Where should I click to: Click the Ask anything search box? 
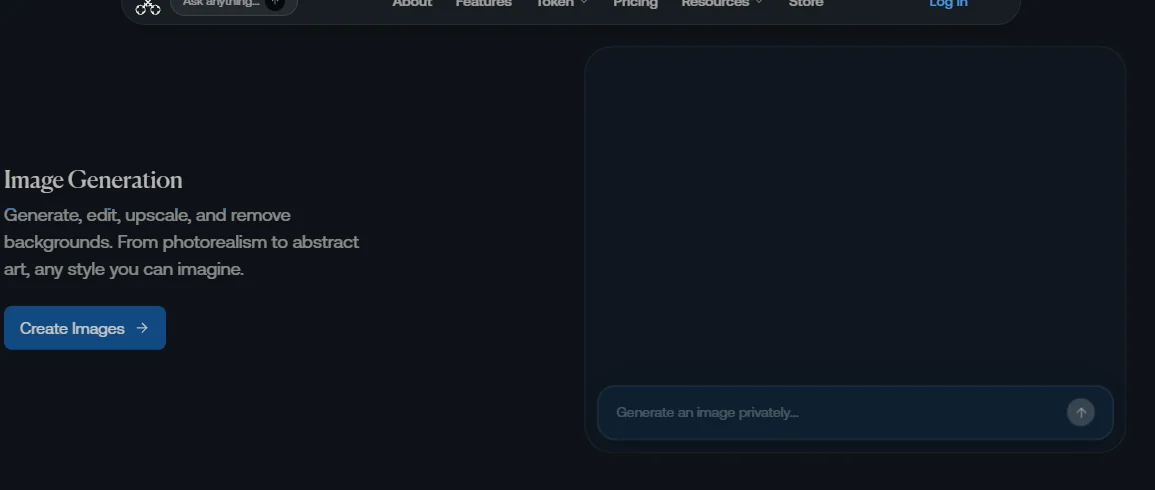click(234, 5)
